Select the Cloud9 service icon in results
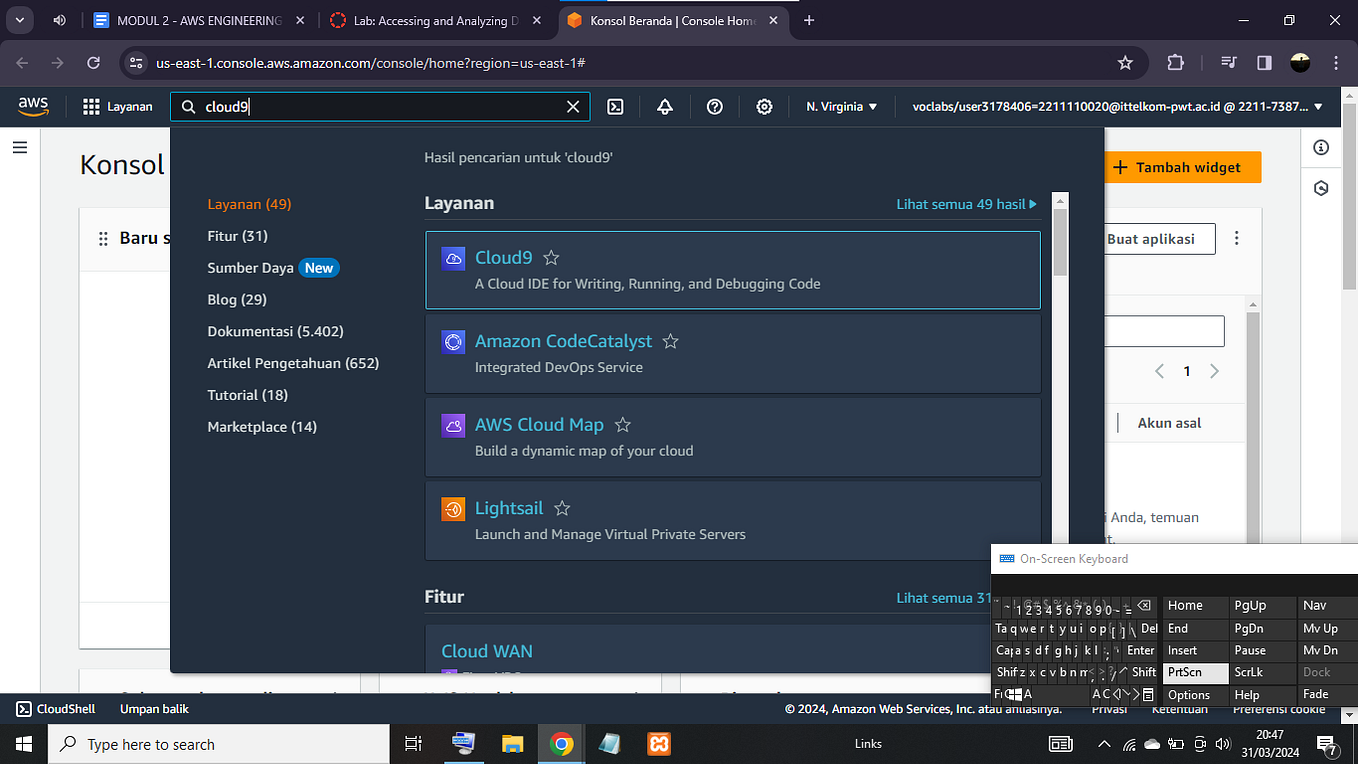1358x764 pixels. click(x=453, y=257)
